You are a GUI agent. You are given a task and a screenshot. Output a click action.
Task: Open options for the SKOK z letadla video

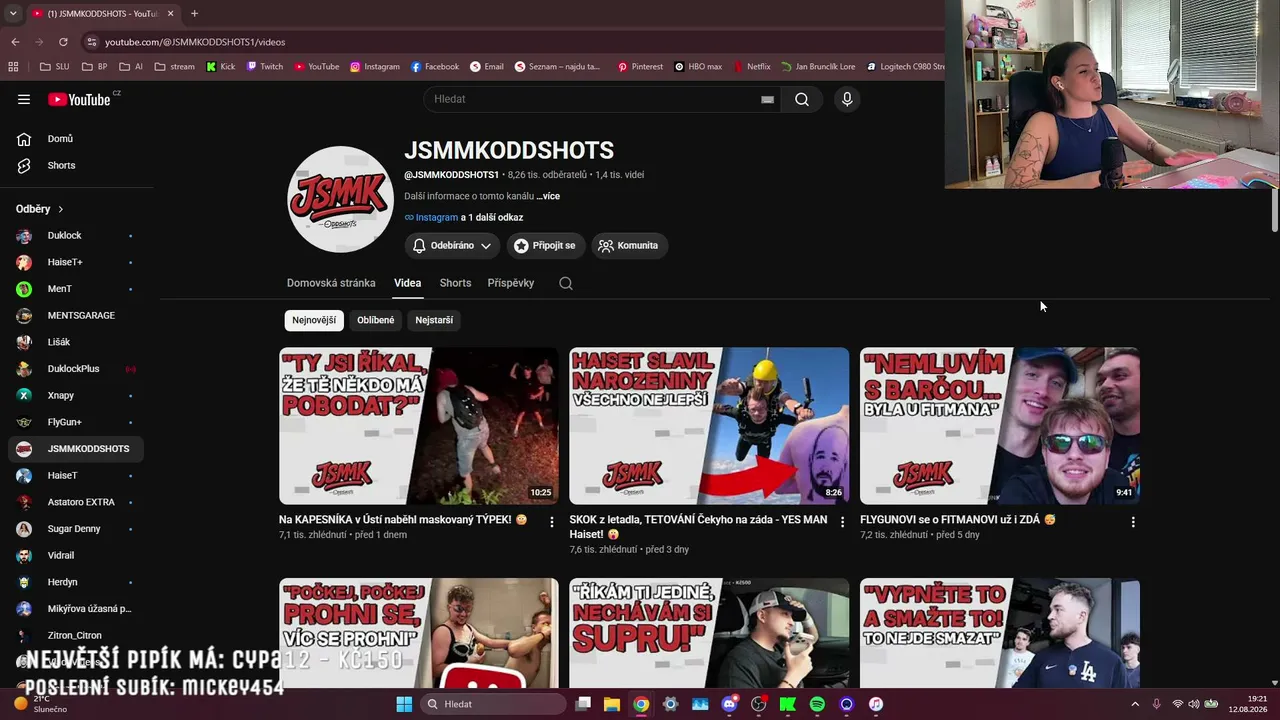[842, 522]
